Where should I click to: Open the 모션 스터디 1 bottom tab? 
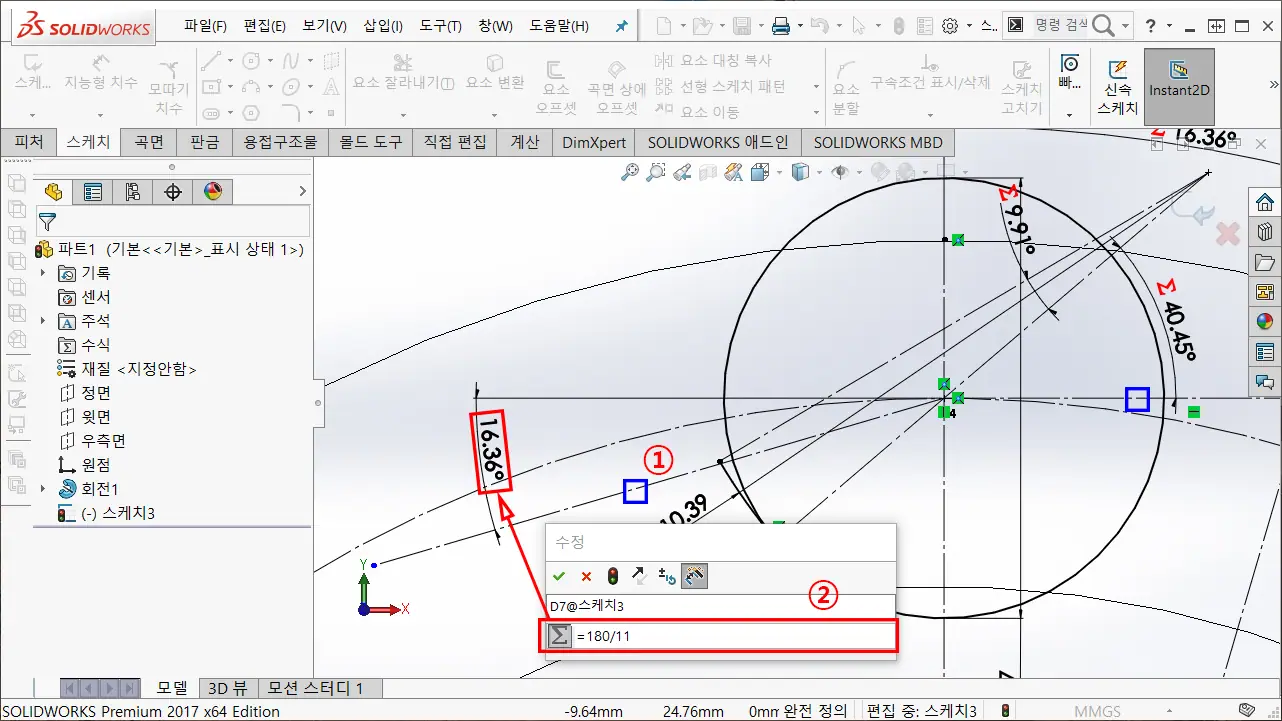[x=320, y=688]
